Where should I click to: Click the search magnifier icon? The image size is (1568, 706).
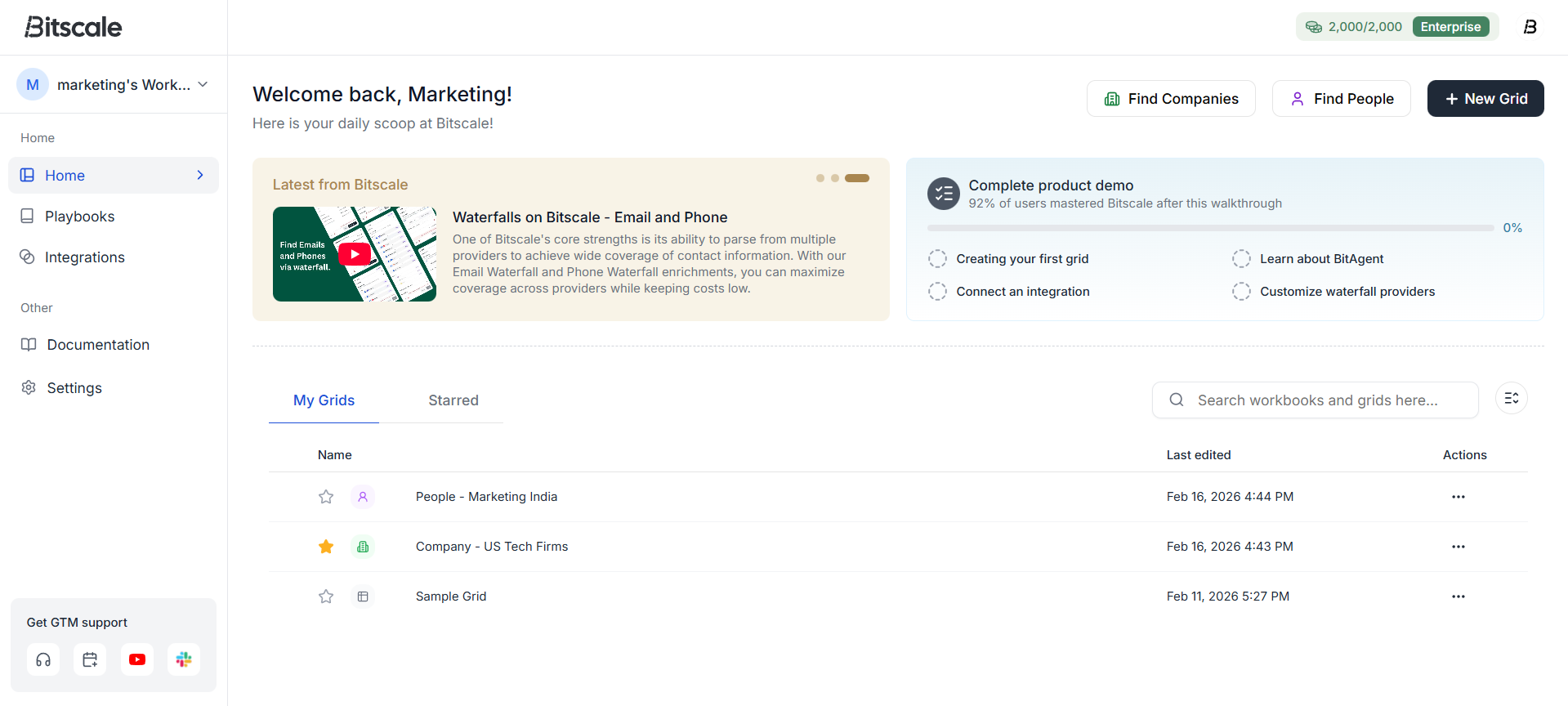coord(1177,400)
